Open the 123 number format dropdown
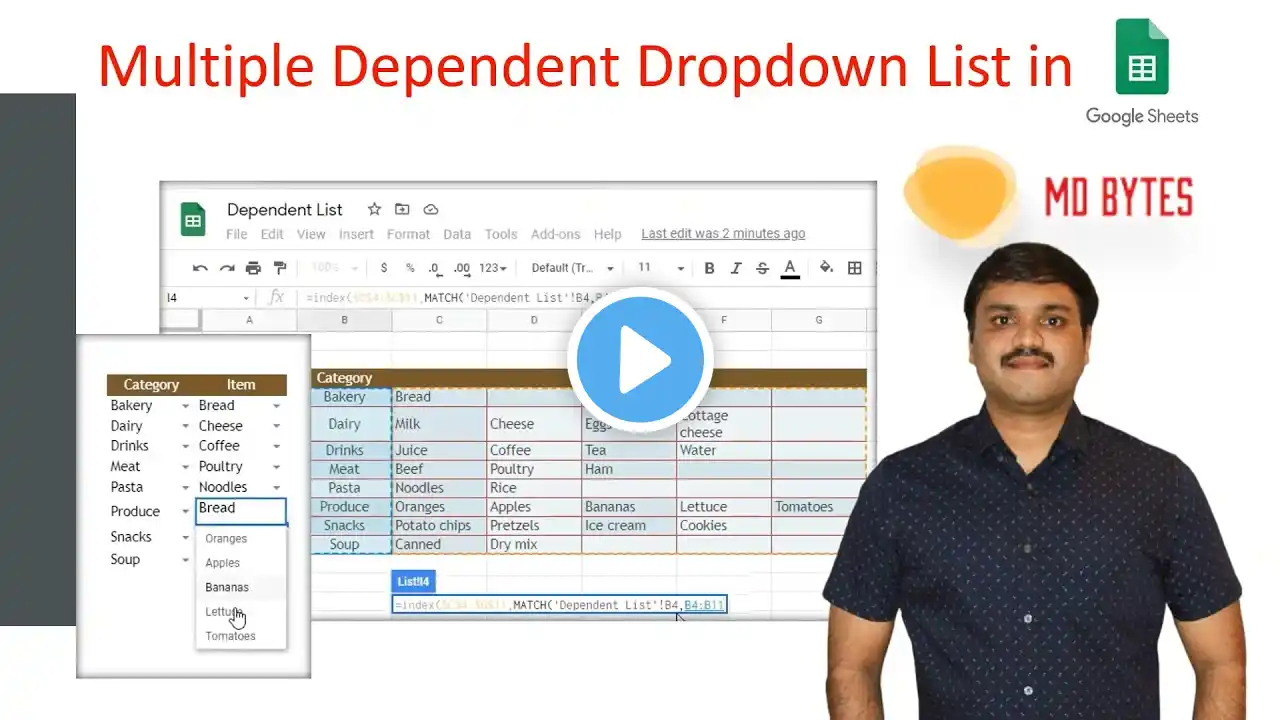Screen dimensions: 1280x720 pos(493,268)
